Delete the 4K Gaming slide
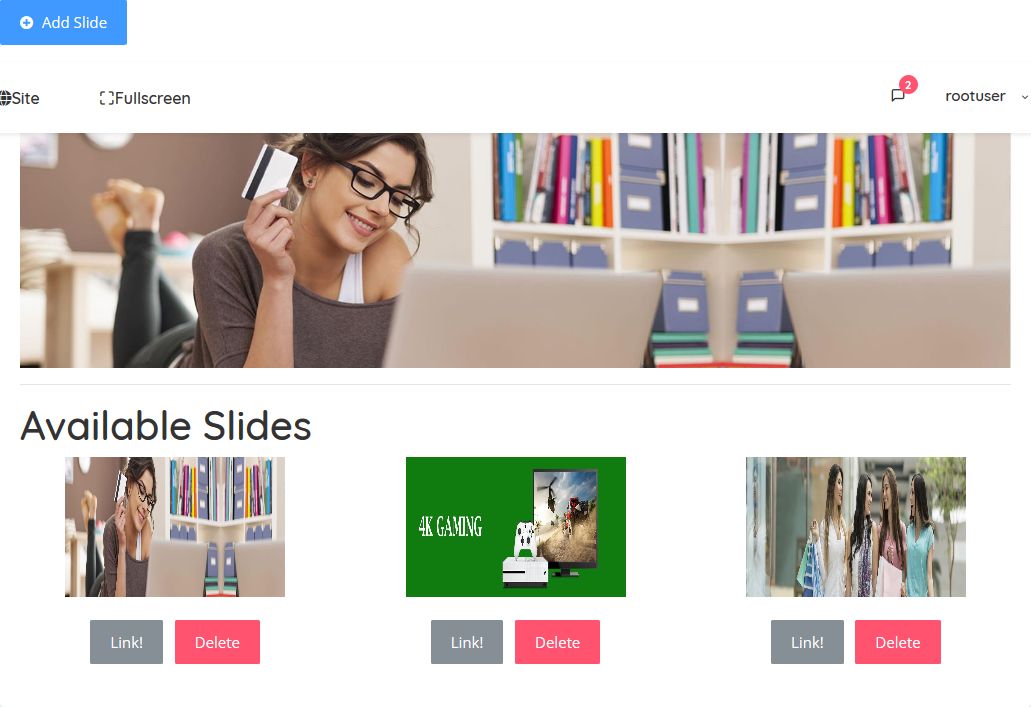 point(557,642)
